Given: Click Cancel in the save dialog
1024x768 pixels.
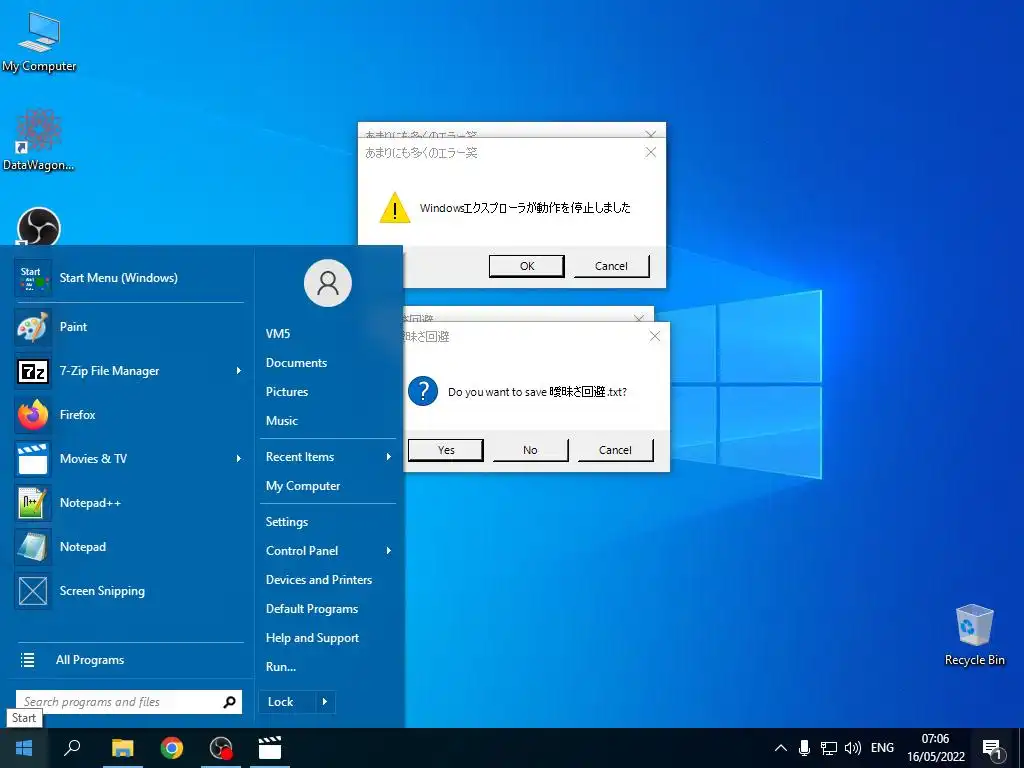Looking at the screenshot, I should 615,450.
